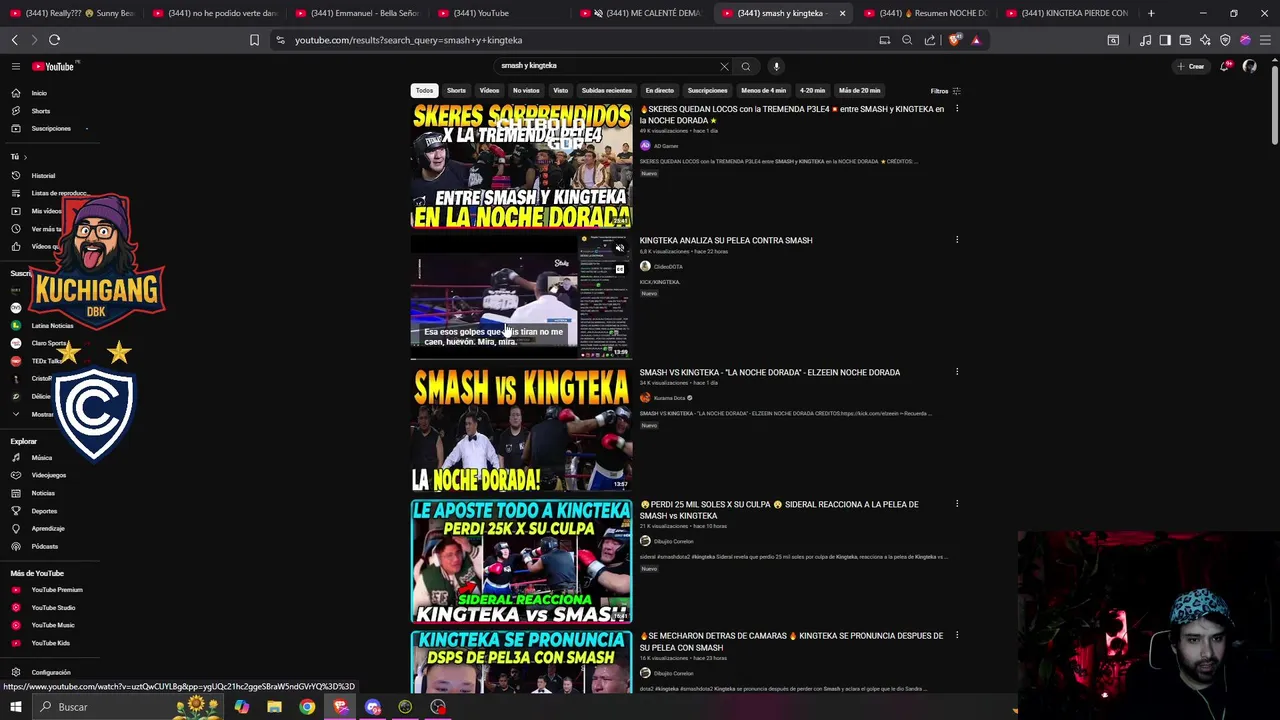The height and width of the screenshot is (720, 1280).
Task: Select the En directo filter chip
Action: pos(660,91)
